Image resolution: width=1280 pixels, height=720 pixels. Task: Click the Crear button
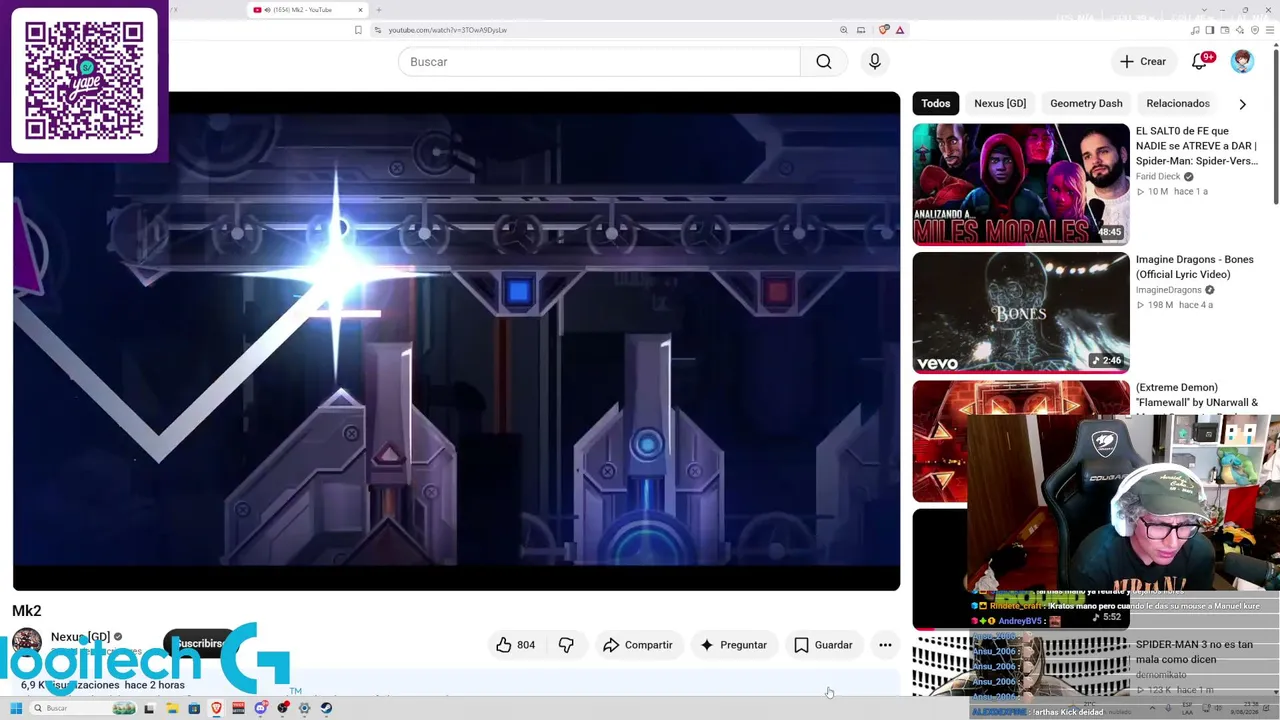(x=1143, y=62)
